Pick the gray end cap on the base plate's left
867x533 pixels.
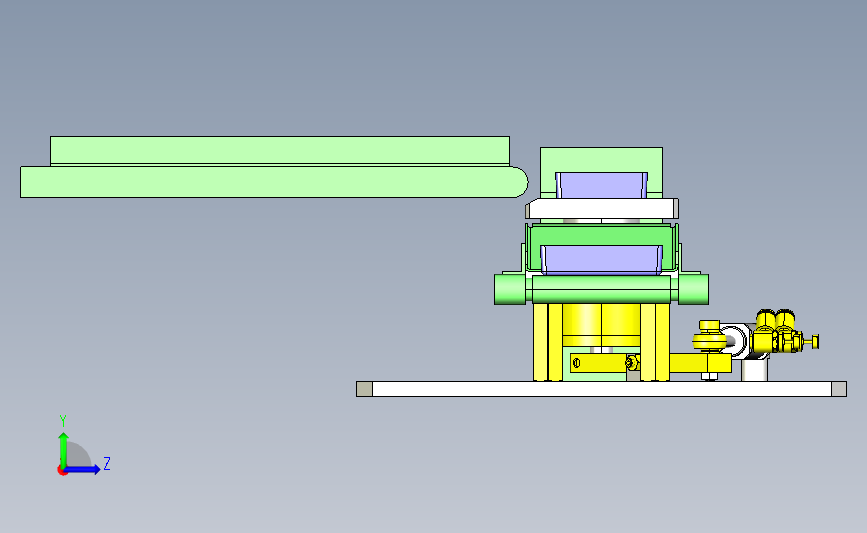click(x=364, y=389)
